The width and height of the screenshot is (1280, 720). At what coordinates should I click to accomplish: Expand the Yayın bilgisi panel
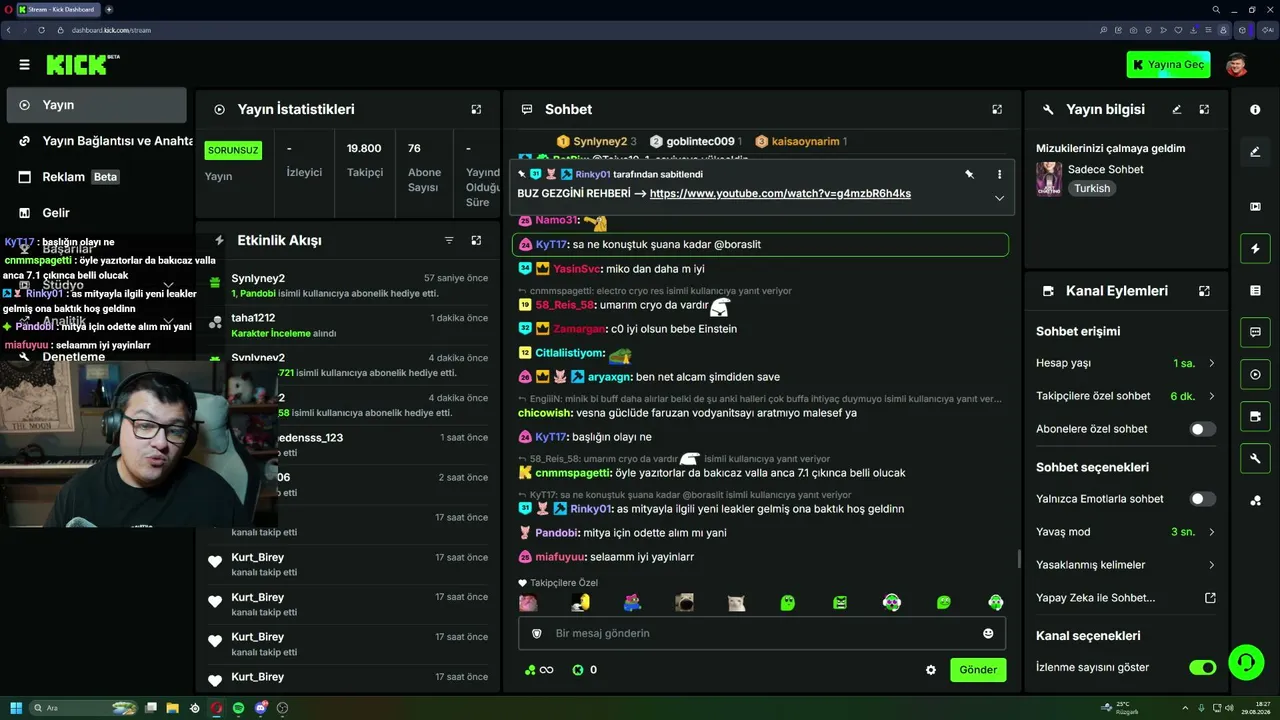coord(1204,109)
